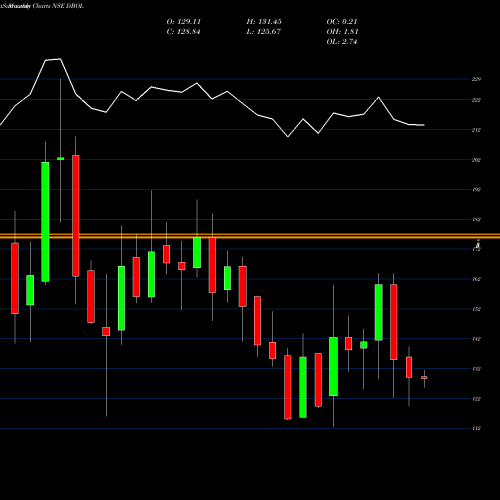This screenshot has width=500, height=500.
Task: Select the open value 'O: 129.11'
Action: (184, 22)
